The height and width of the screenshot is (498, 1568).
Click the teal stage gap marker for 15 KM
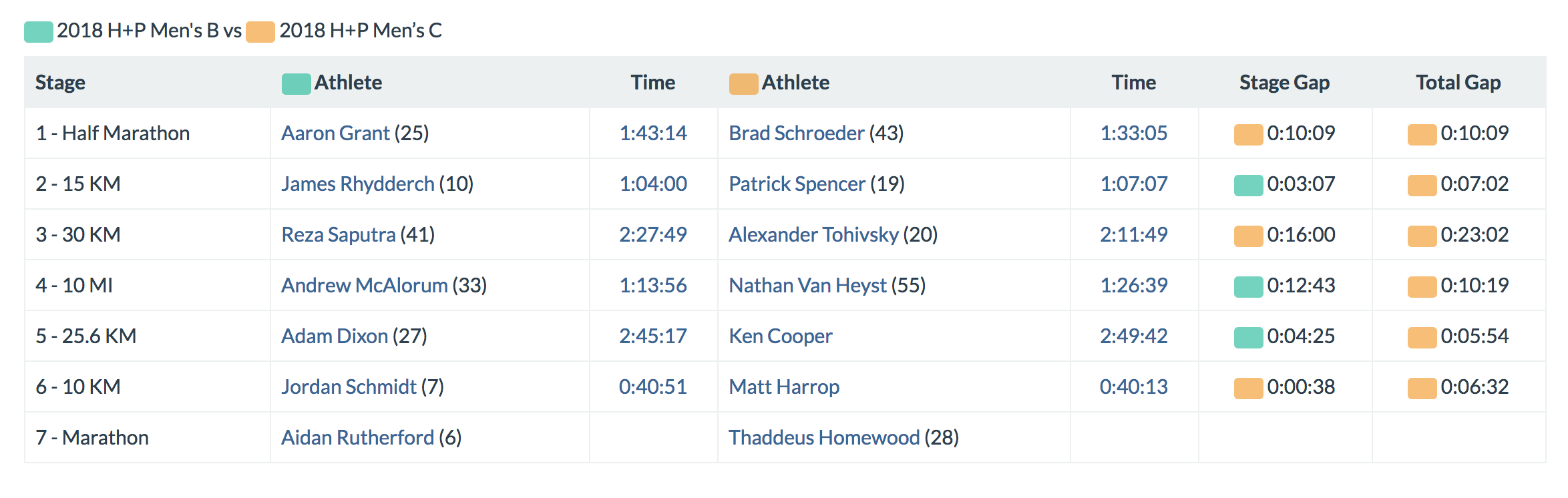tap(1248, 185)
